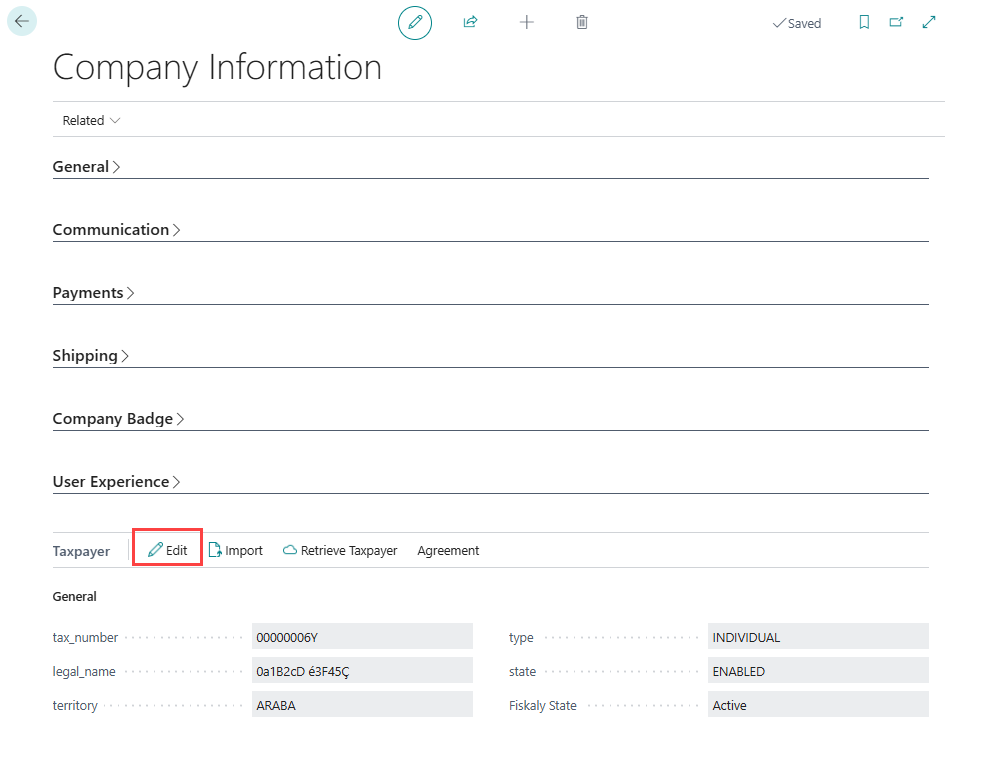Open page in new window icon
Image resolution: width=999 pixels, height=782 pixels.
(896, 22)
